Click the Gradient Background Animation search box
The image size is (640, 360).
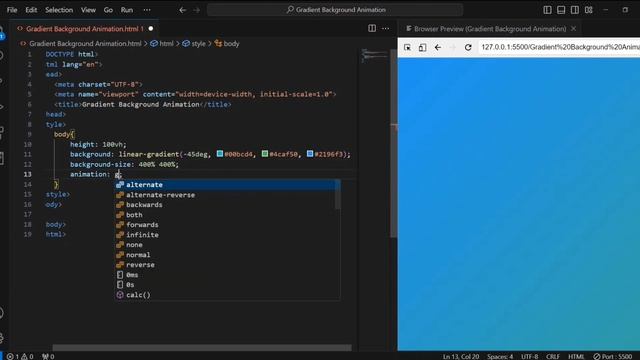tap(335, 10)
